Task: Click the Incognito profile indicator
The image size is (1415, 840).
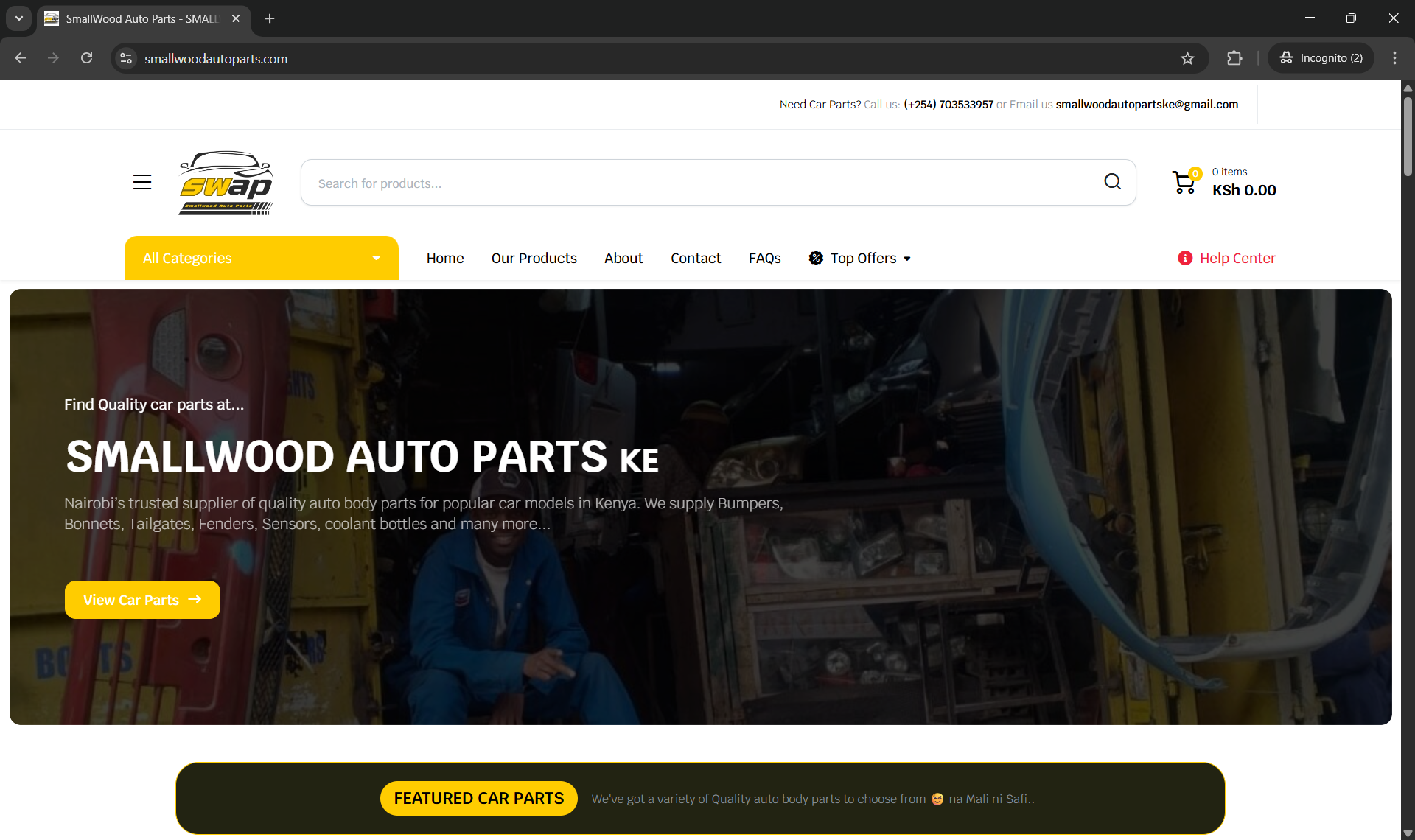Action: pos(1320,57)
